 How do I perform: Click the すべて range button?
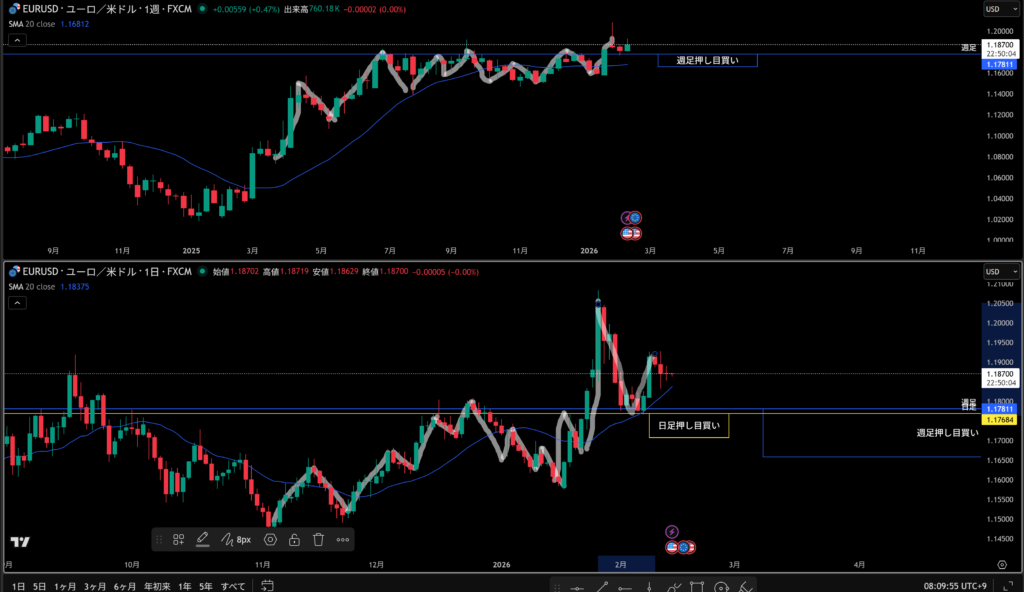pos(233,586)
